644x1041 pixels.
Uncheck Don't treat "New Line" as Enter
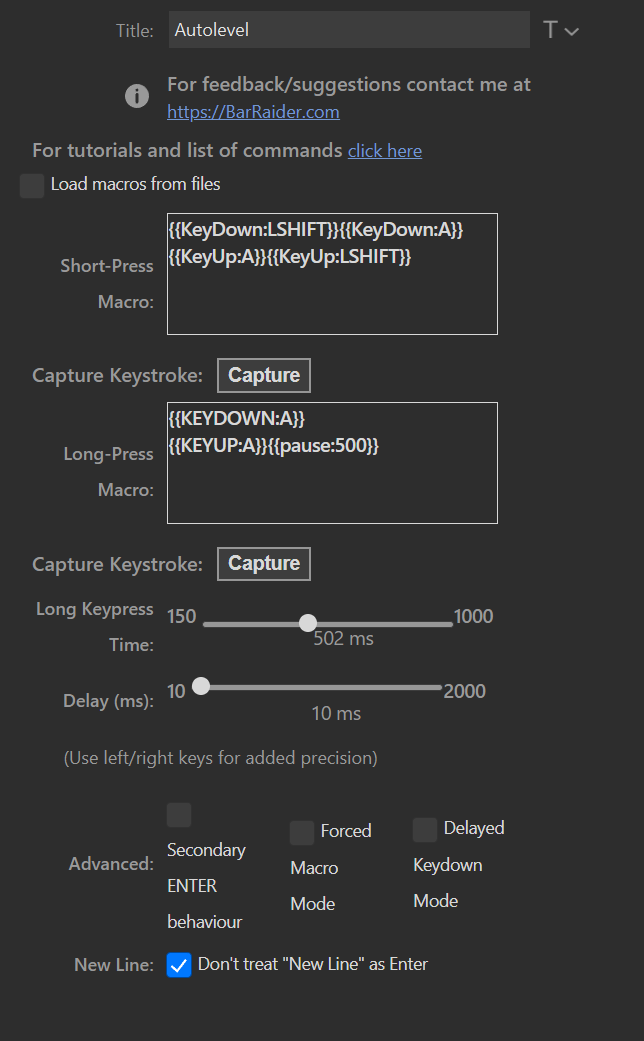[179, 965]
